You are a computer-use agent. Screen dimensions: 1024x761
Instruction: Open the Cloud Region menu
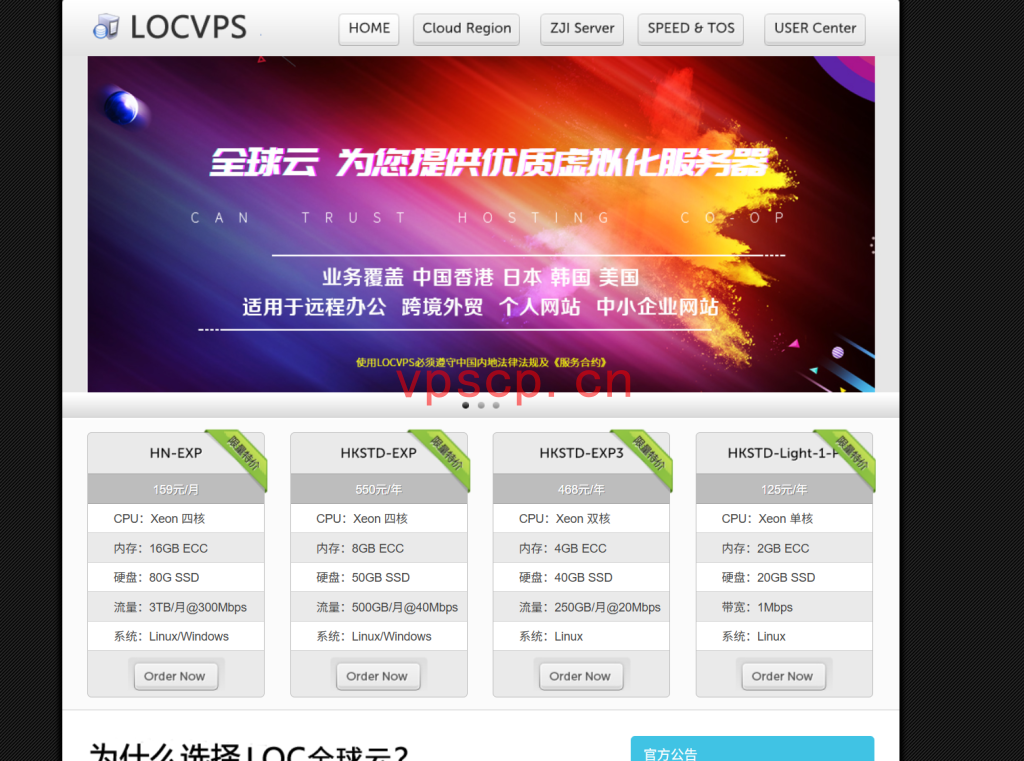[466, 29]
